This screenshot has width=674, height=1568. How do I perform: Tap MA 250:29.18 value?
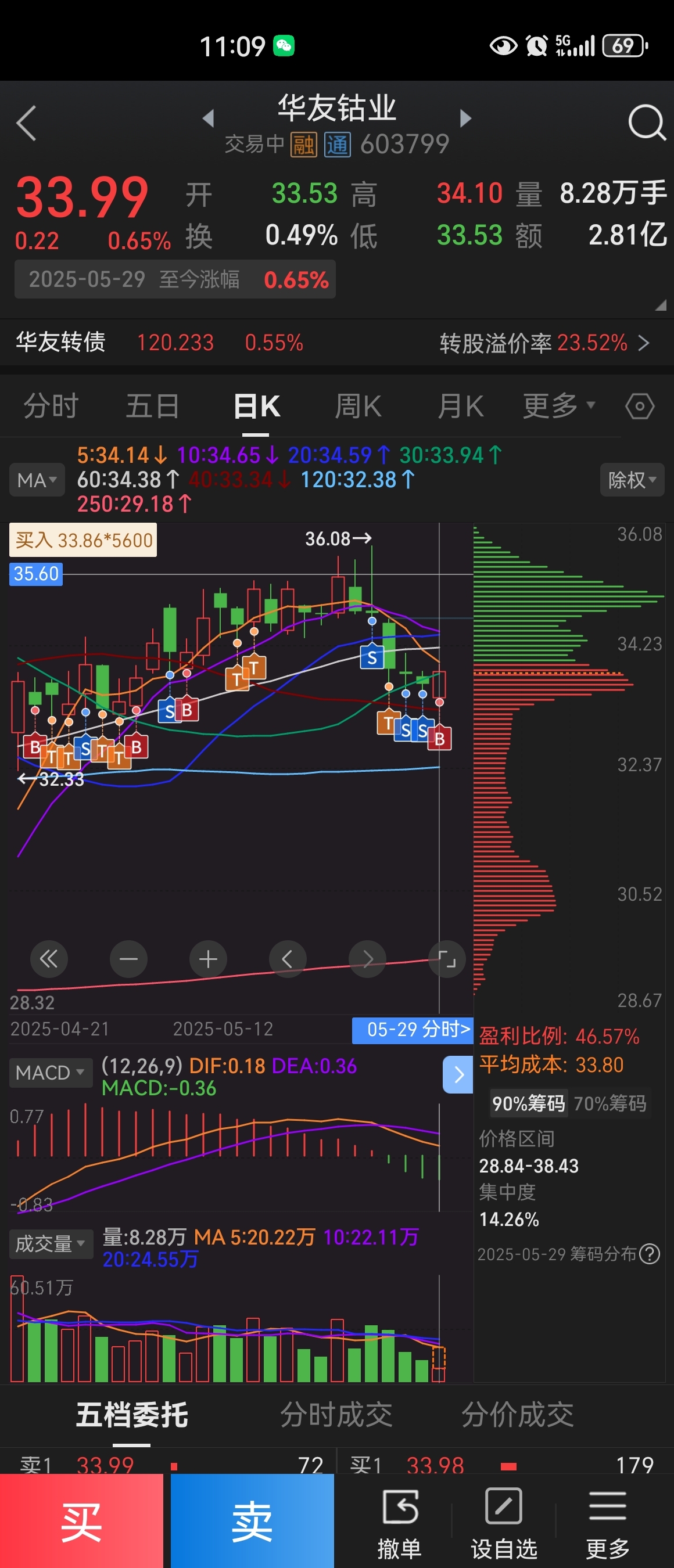pos(134,504)
